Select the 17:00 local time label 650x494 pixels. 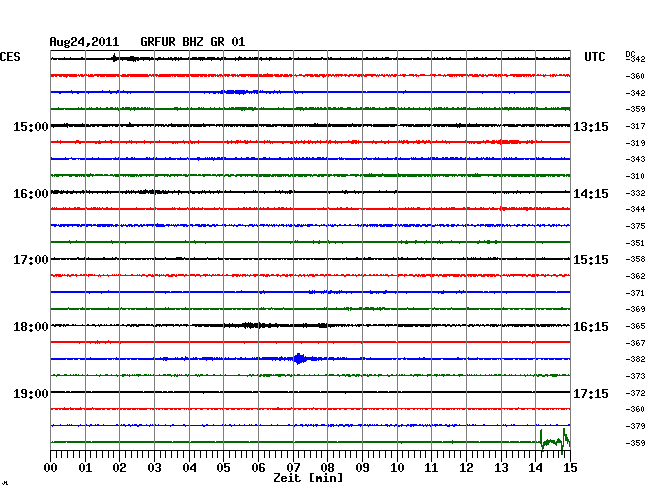coord(31,260)
